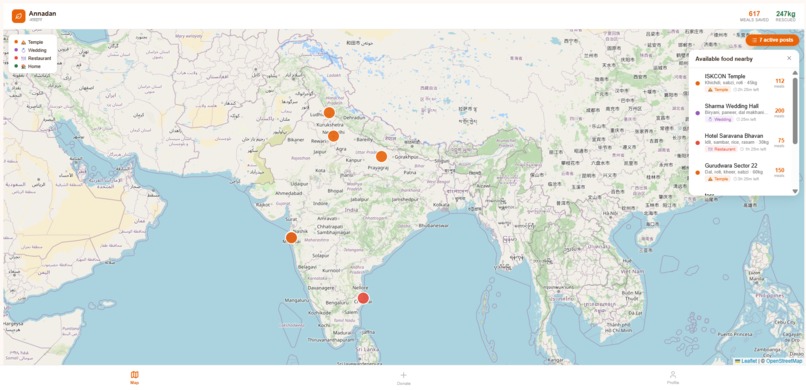
Task: Click the Annadan orange leaf logo
Action: point(19,16)
